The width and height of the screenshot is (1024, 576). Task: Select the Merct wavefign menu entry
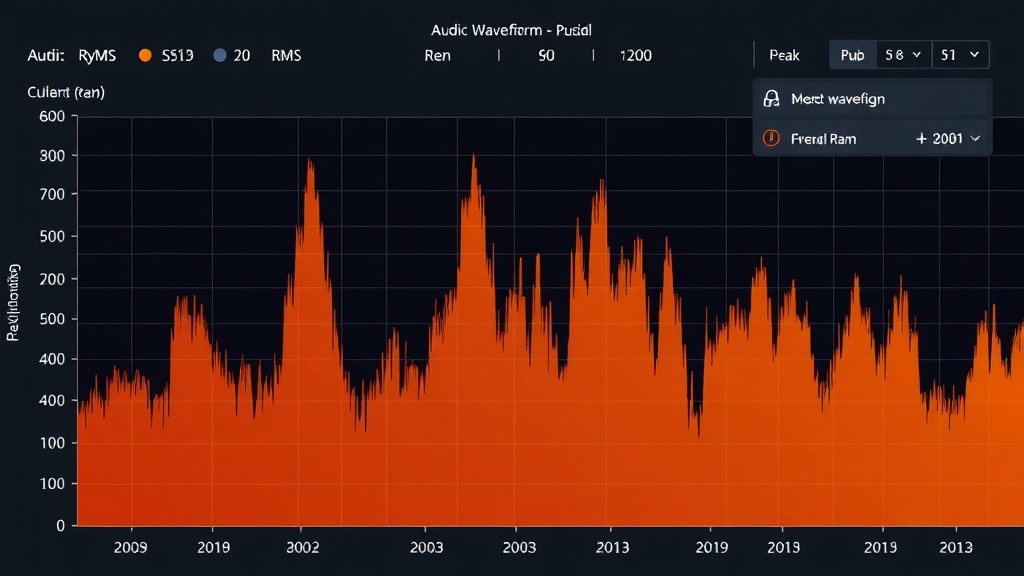click(x=837, y=99)
